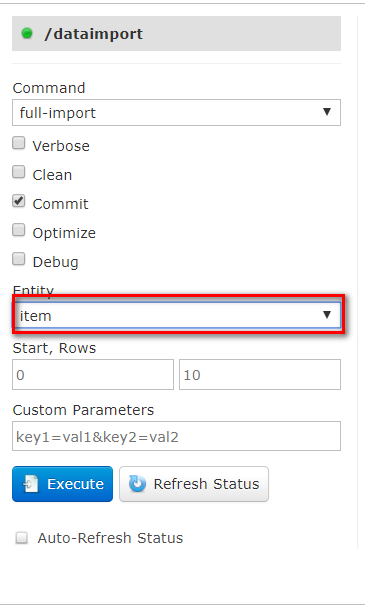The width and height of the screenshot is (365, 608).
Task: Focus the Start field showing 0
Action: pos(93,375)
